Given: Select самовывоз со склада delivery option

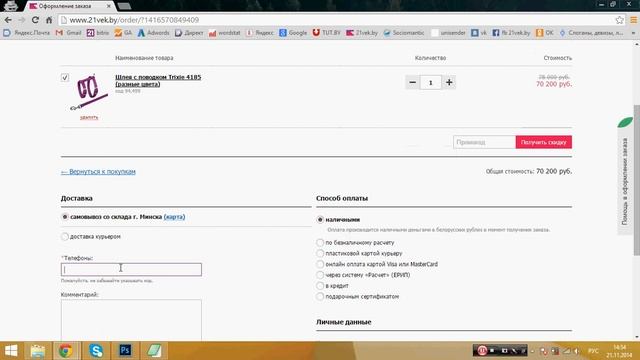Looking at the screenshot, I should coord(64,217).
